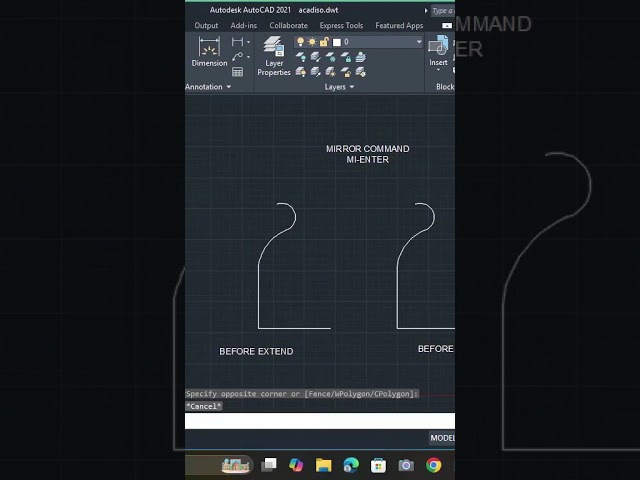The height and width of the screenshot is (480, 640).
Task: Click the title bar expand arrow
Action: 426,11
